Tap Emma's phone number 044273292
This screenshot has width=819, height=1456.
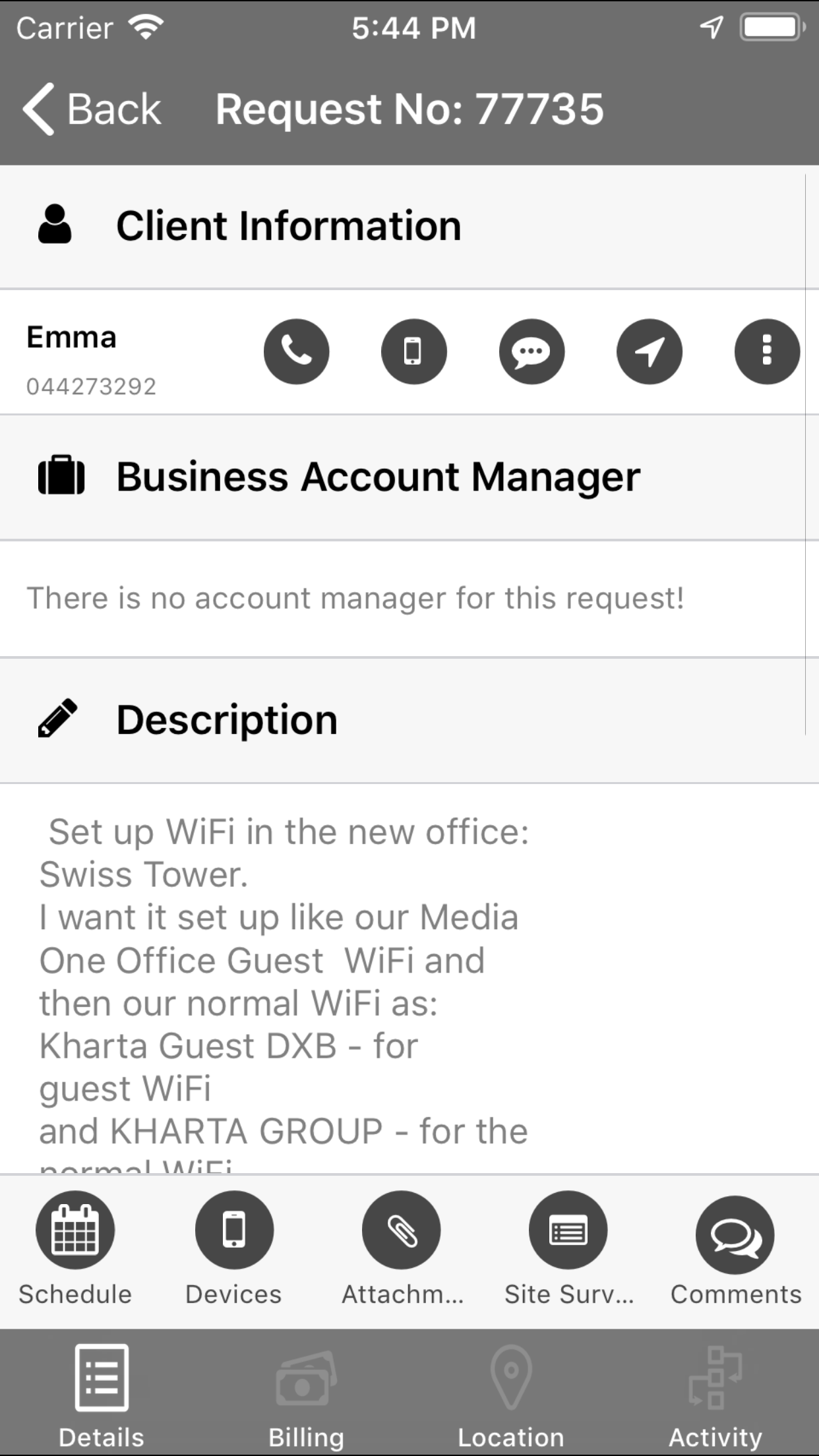pos(92,386)
